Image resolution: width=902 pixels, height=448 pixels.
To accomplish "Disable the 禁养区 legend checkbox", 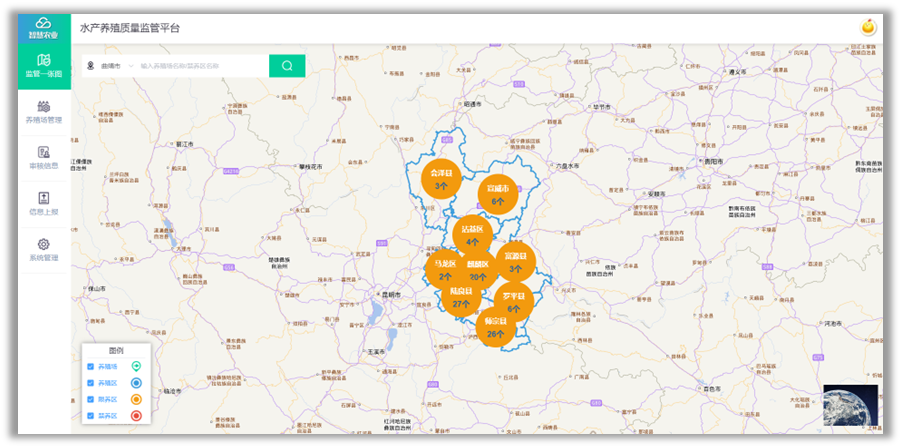I will [x=90, y=415].
